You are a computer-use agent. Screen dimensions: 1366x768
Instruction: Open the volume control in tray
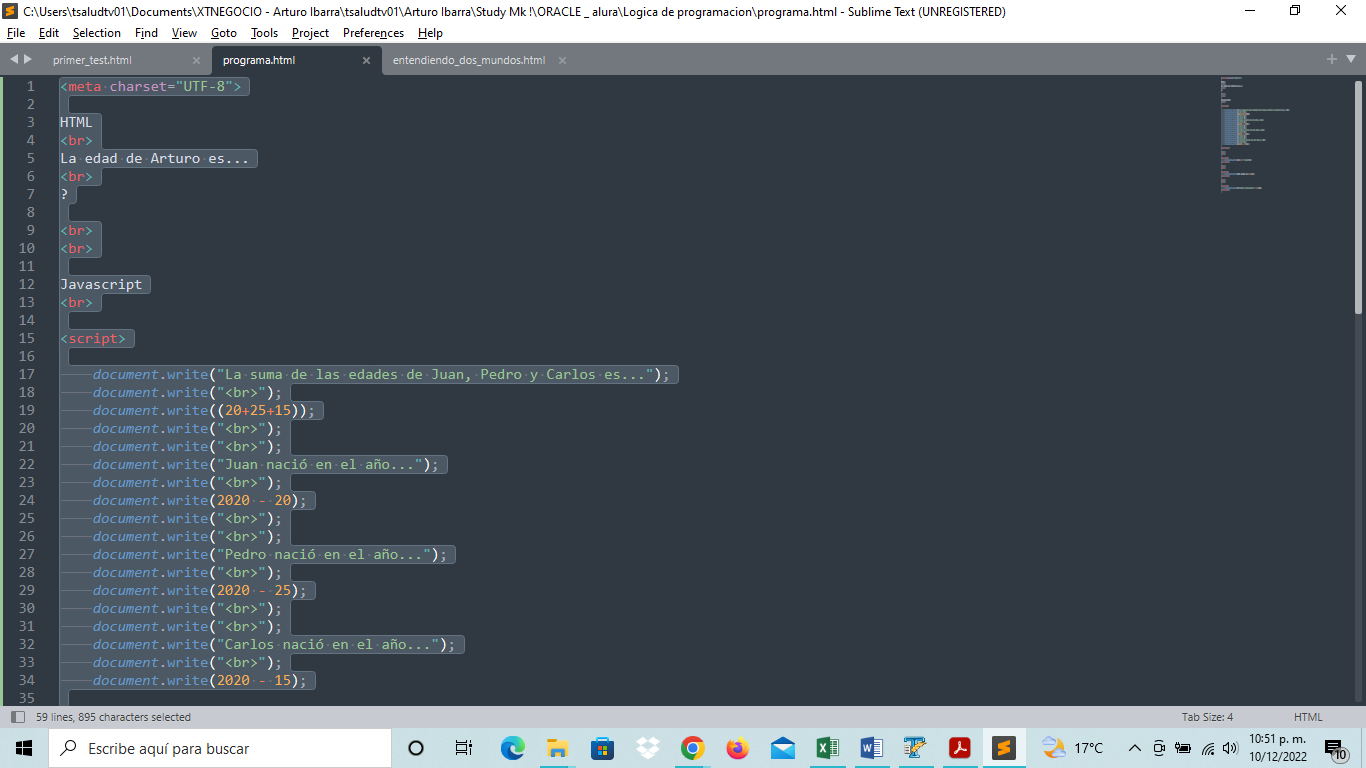tap(1230, 748)
